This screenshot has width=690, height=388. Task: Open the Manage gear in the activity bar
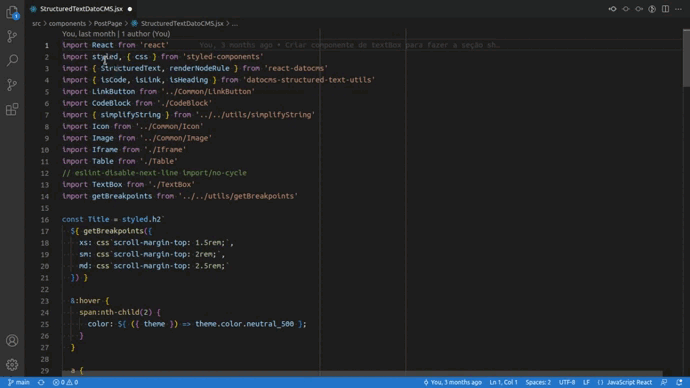click(x=12, y=365)
